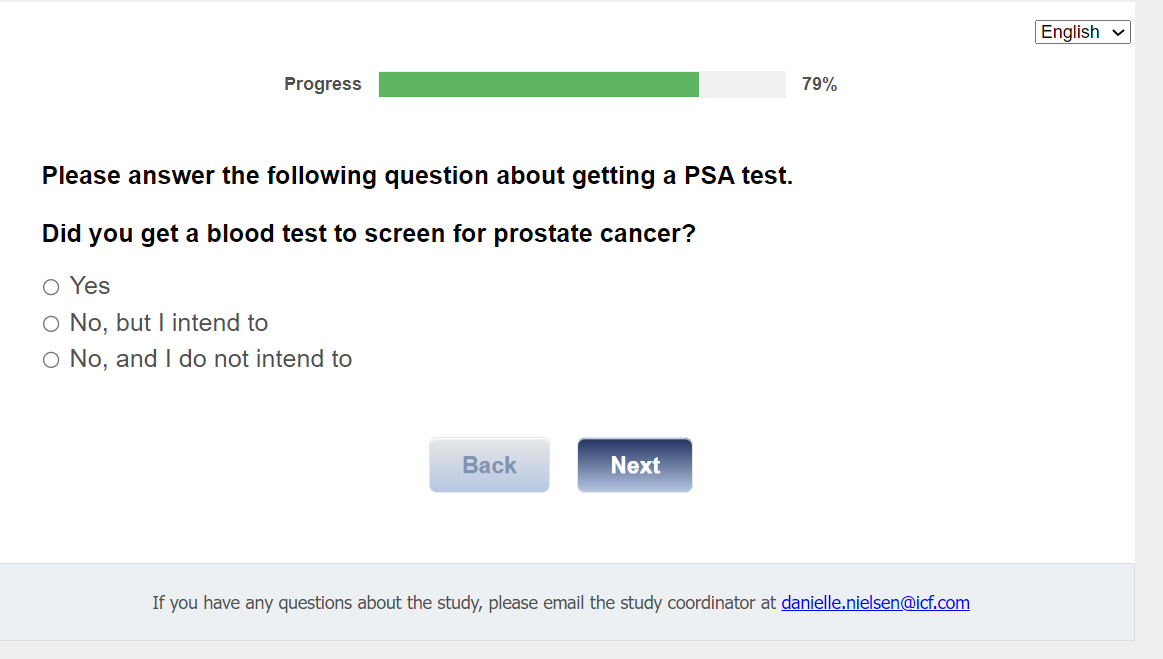Click the "No, but I intend to" label text
The width and height of the screenshot is (1163, 659).
point(169,323)
